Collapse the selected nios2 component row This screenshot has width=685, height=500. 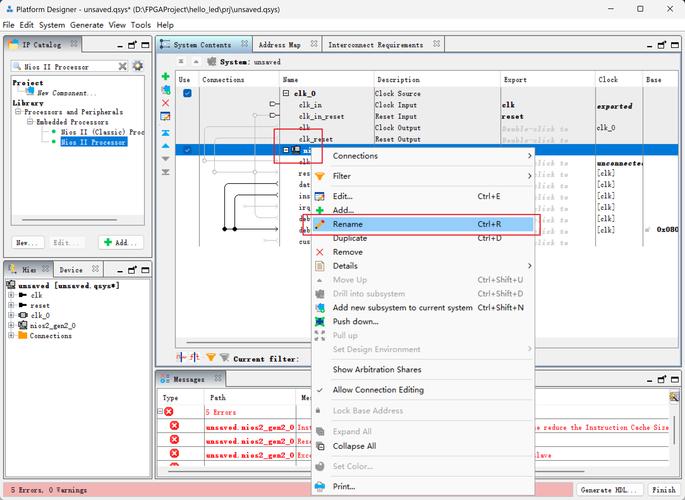coord(286,150)
